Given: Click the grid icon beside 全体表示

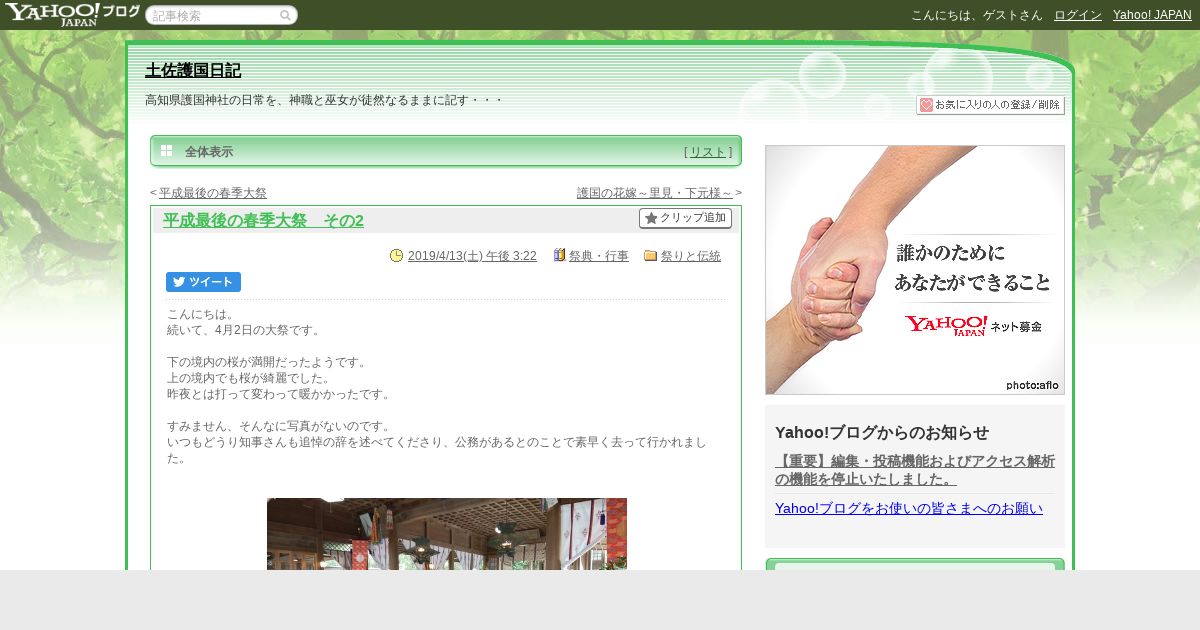Looking at the screenshot, I should tap(166, 151).
